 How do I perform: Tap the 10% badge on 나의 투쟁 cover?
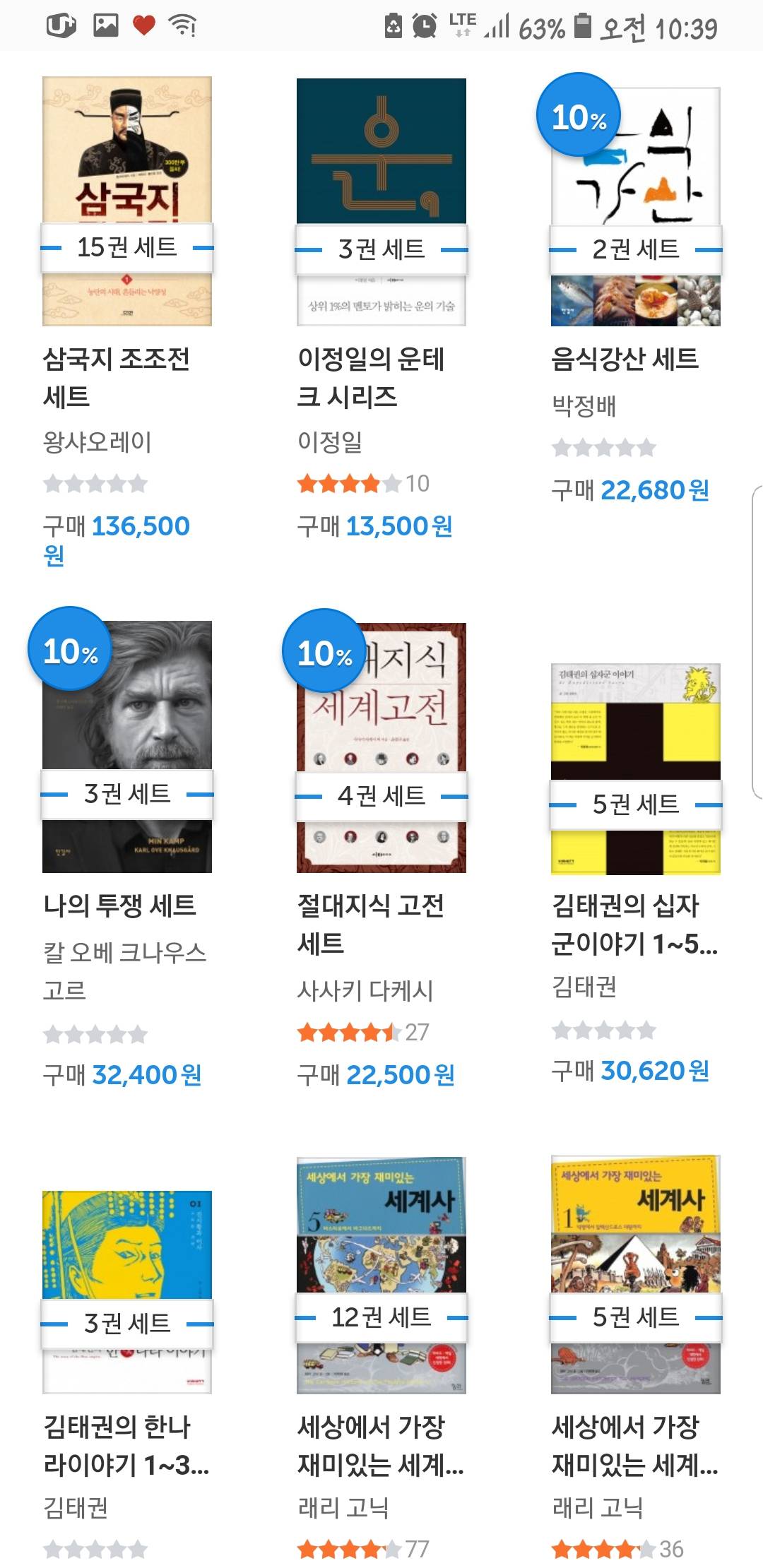tap(70, 649)
